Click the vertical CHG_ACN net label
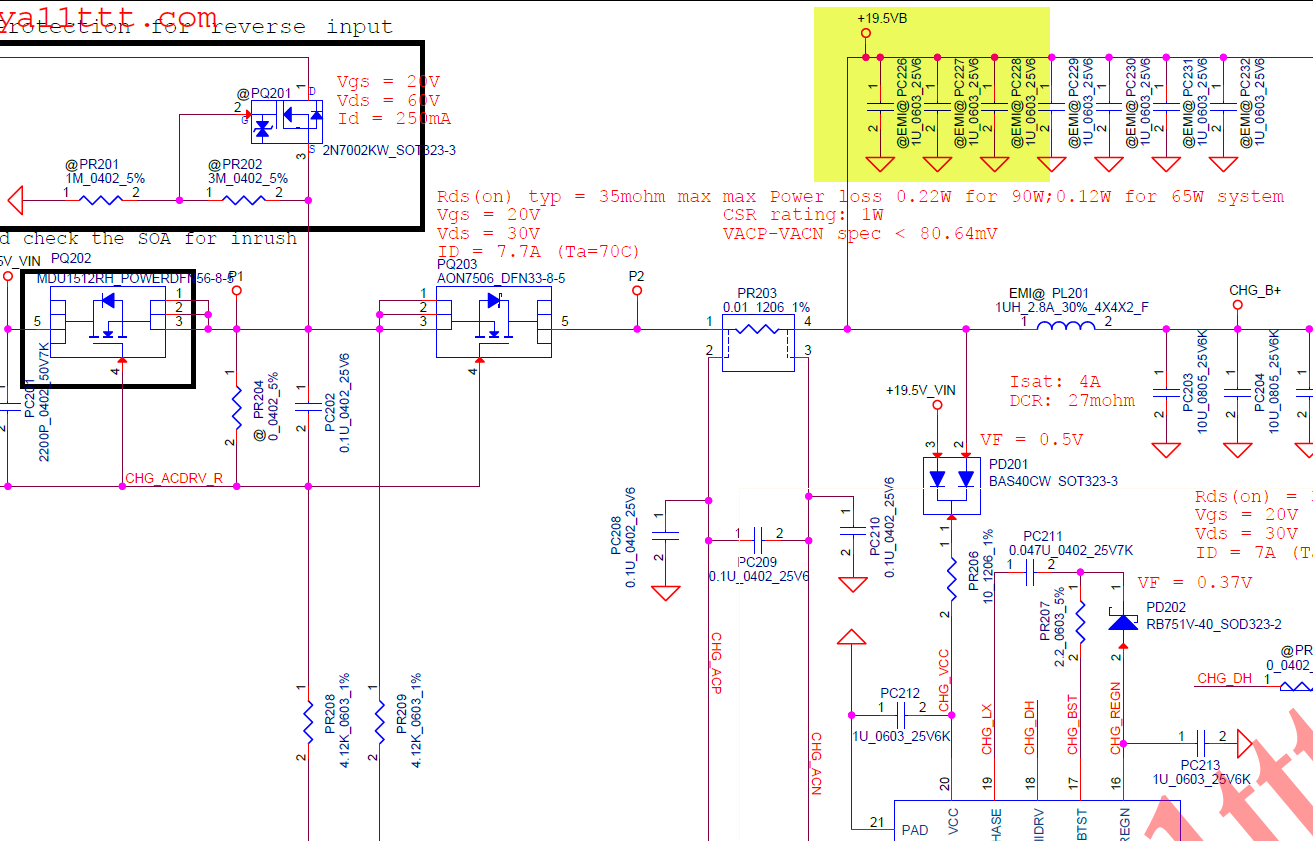1313x841 pixels. [815, 764]
